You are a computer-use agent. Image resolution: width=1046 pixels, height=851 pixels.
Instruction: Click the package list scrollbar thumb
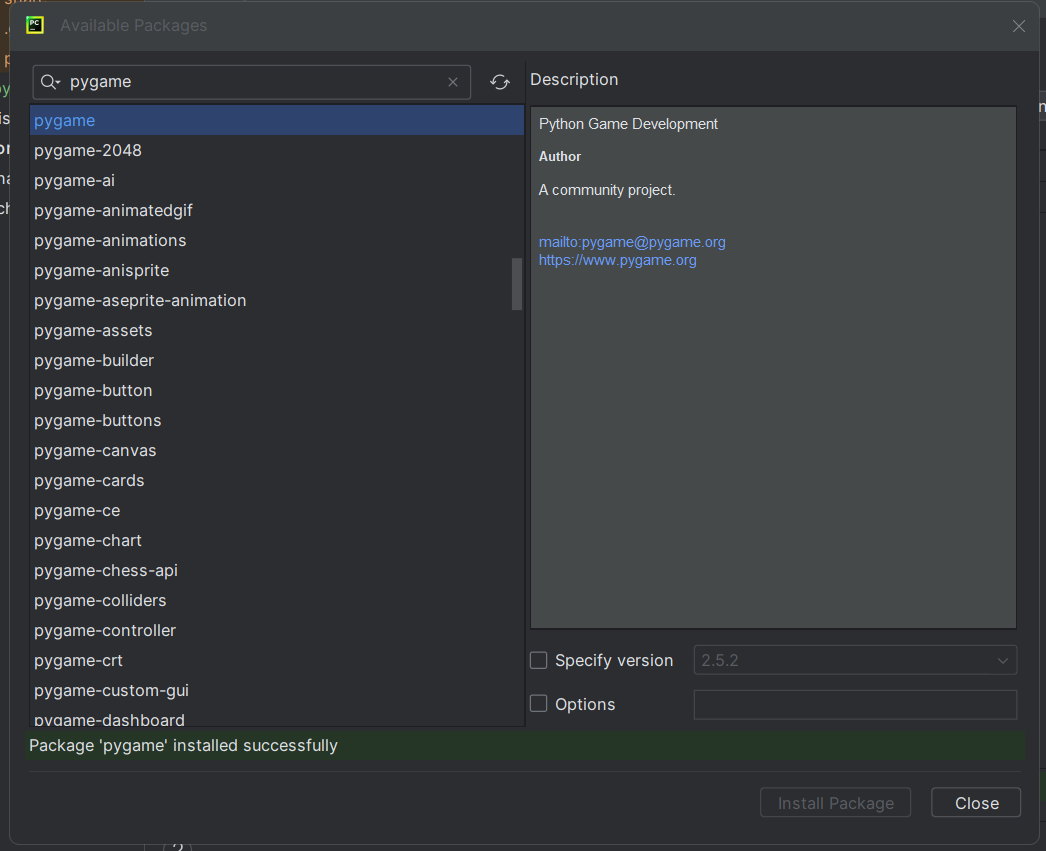click(516, 284)
